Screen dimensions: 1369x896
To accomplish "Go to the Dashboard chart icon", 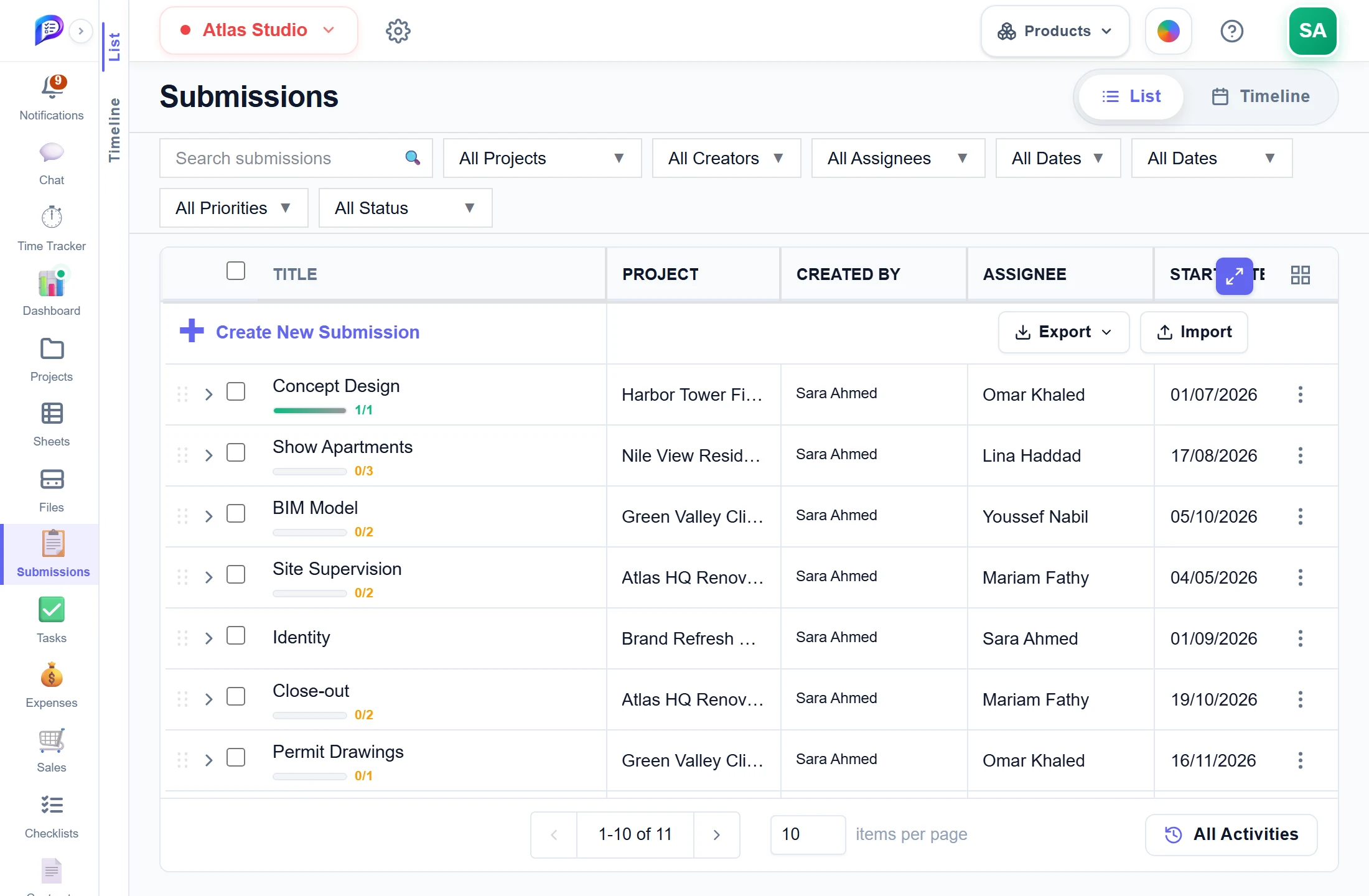I will (52, 283).
